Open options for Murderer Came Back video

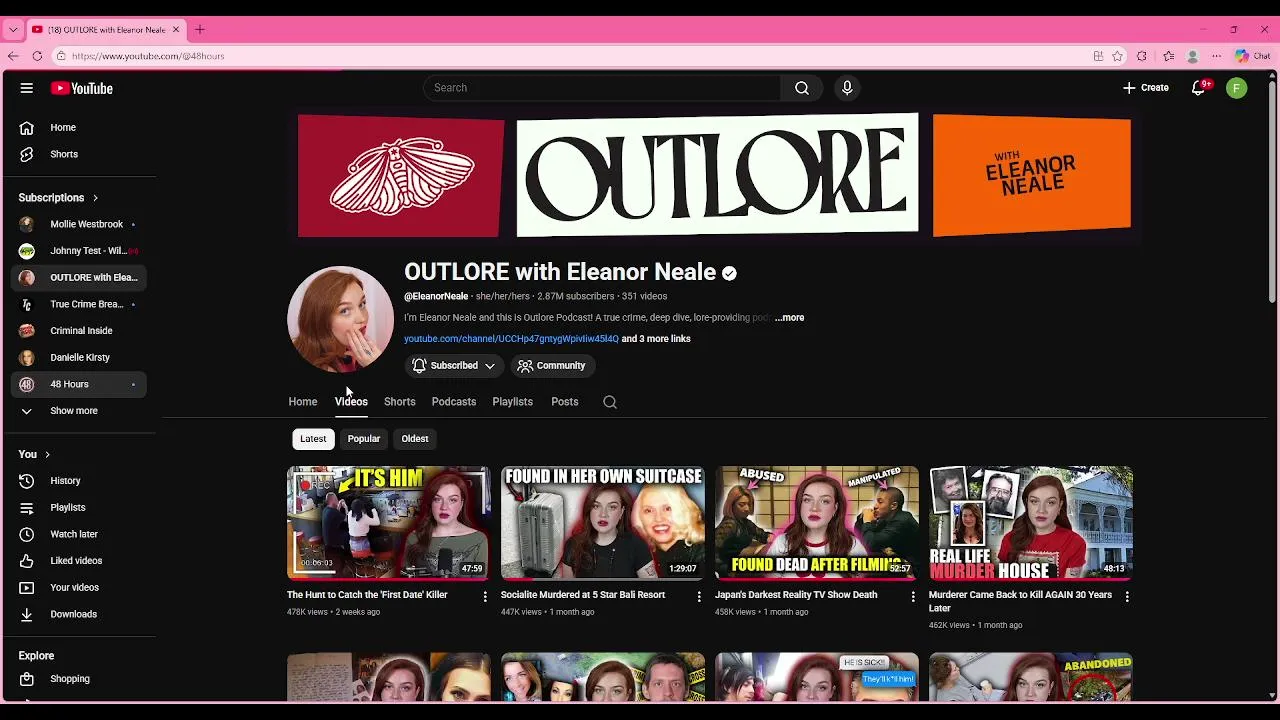[1127, 596]
